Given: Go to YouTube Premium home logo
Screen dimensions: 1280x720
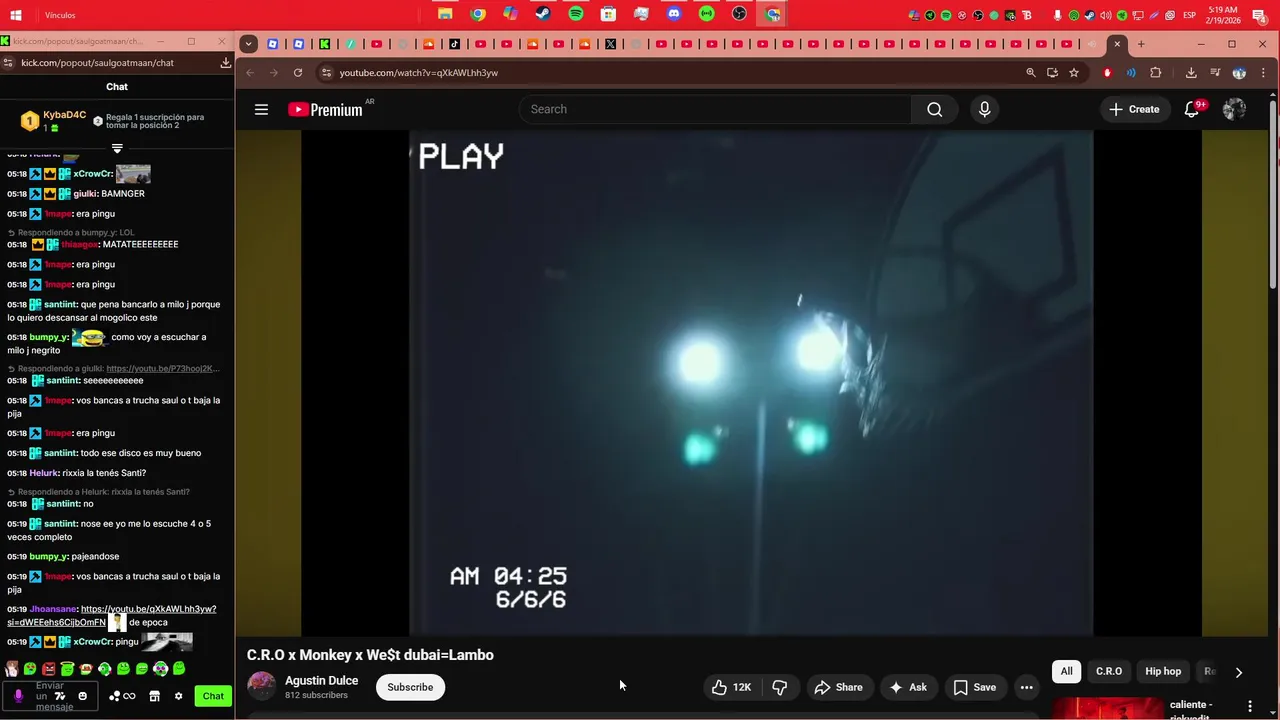Looking at the screenshot, I should coord(325,109).
